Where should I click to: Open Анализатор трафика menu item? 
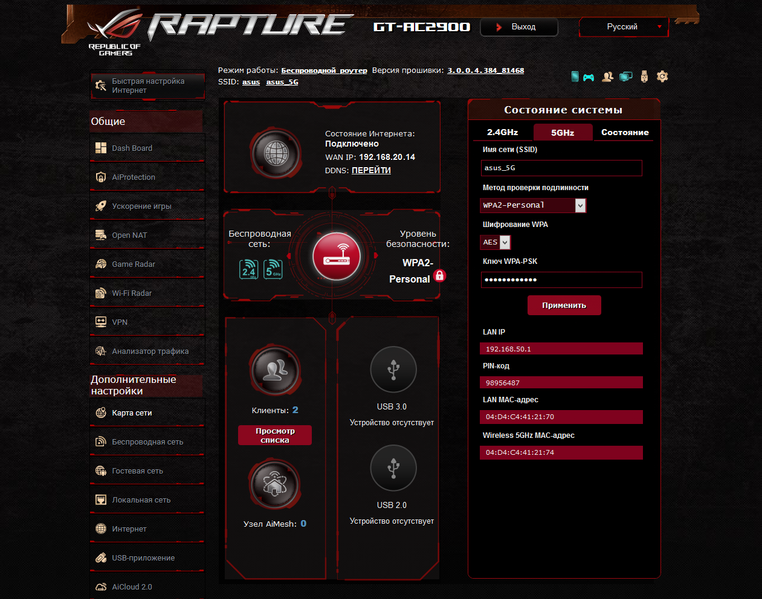147,351
